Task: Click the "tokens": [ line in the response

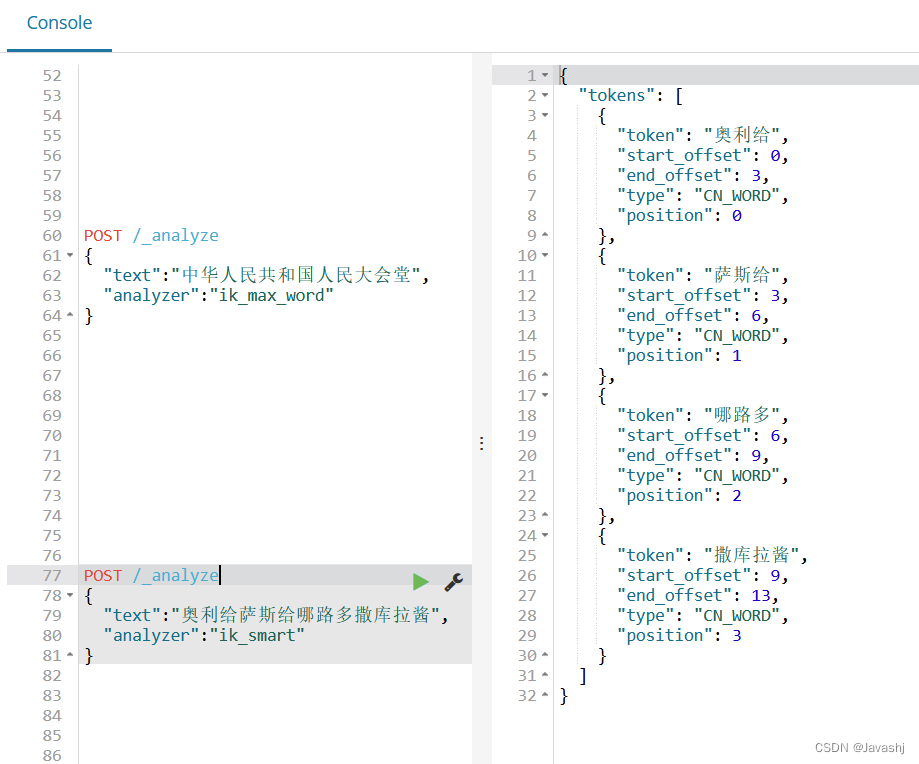Action: pyautogui.click(x=631, y=96)
